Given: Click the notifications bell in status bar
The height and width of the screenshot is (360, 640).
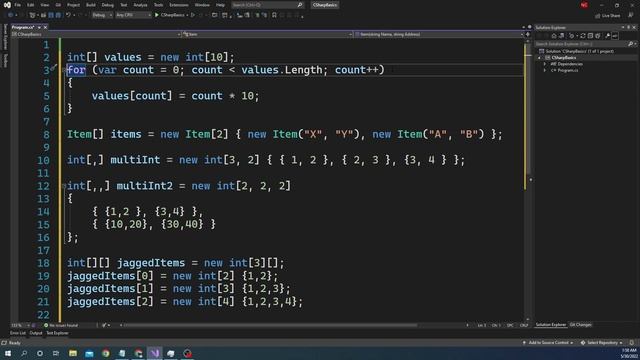Looking at the screenshot, I should pyautogui.click(x=632, y=343).
